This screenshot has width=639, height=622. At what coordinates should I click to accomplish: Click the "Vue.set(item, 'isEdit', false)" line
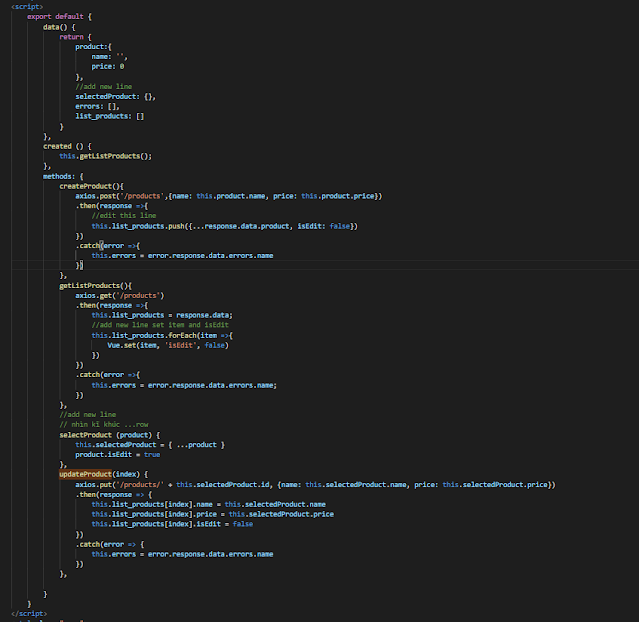[x=168, y=345]
